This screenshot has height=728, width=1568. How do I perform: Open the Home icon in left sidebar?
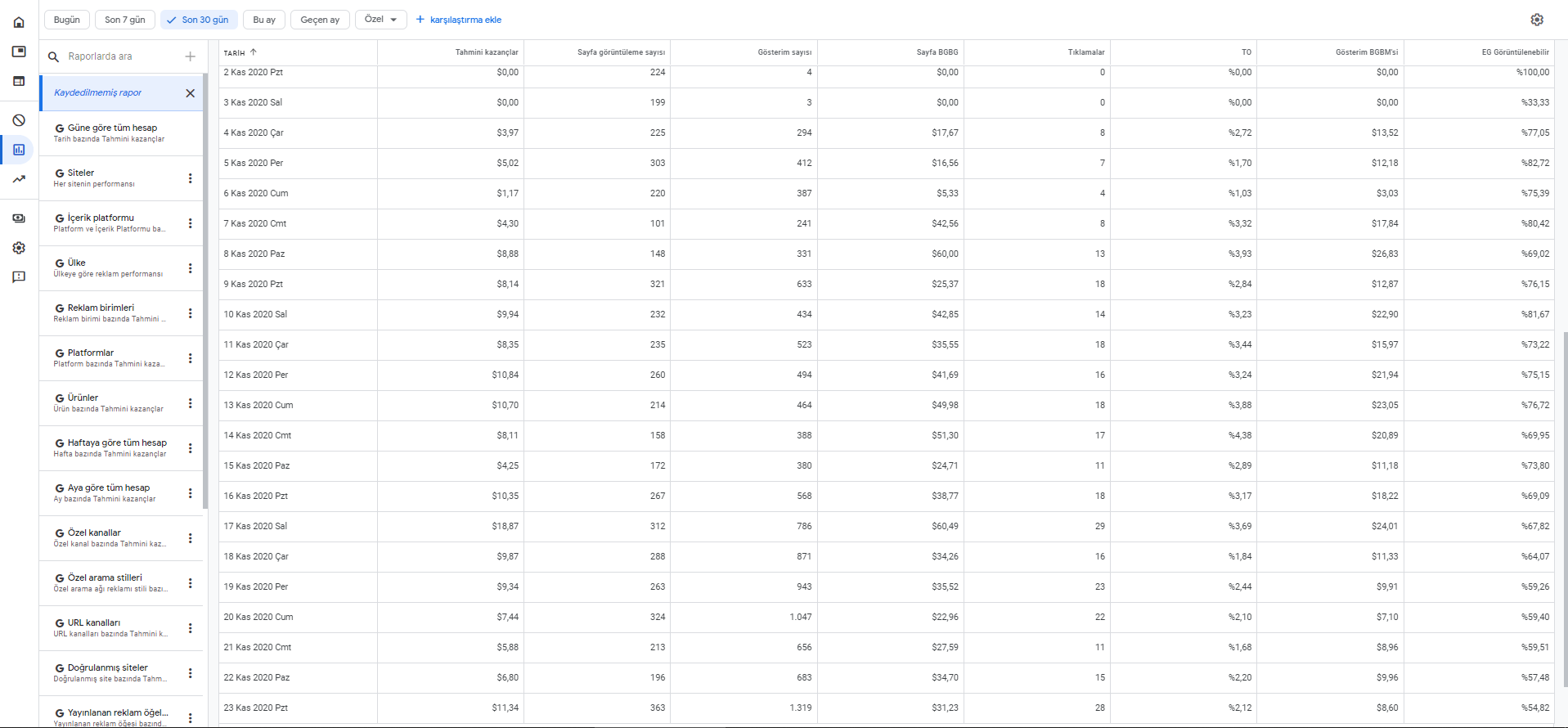[19, 22]
